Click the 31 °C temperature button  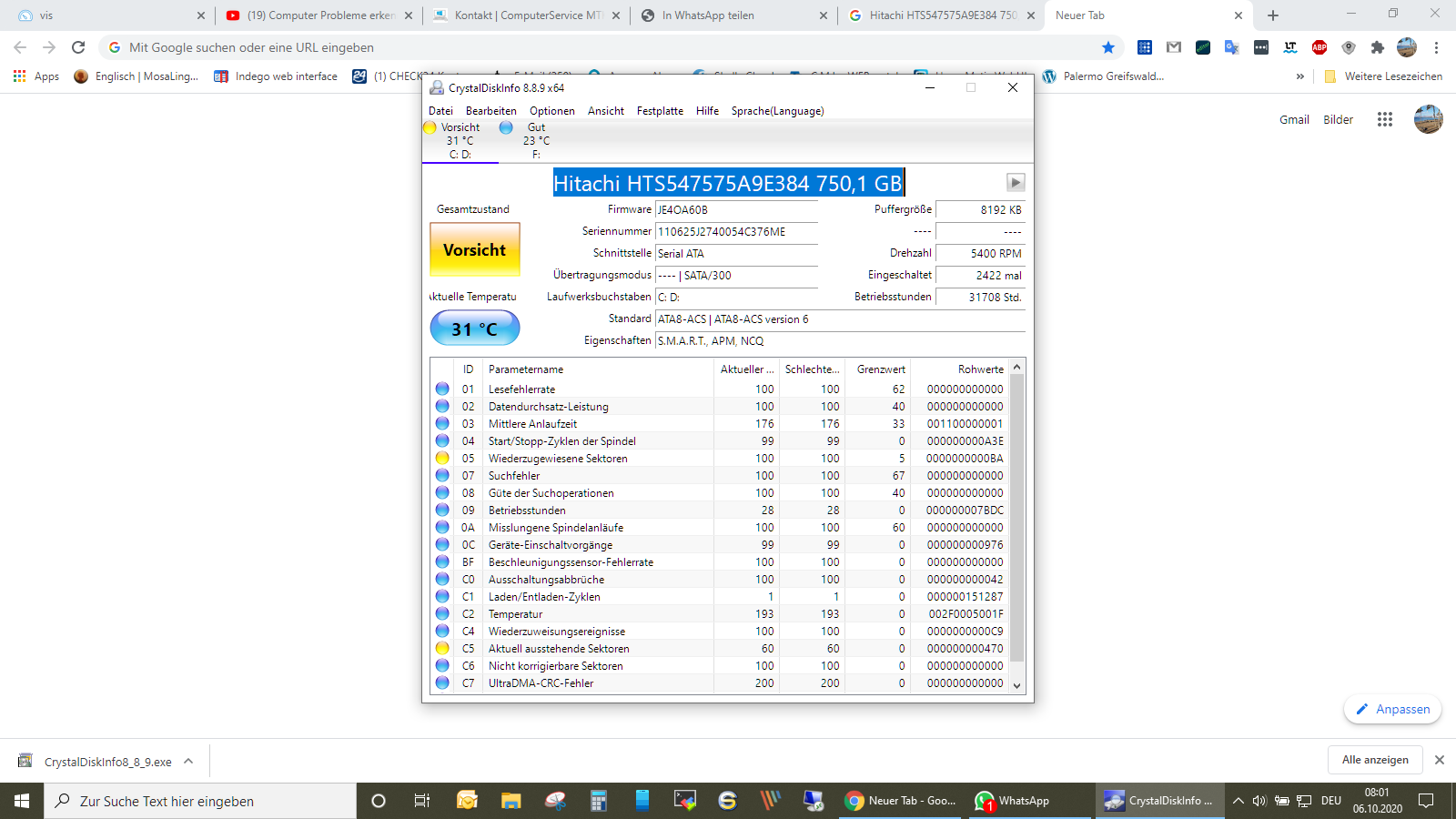click(x=475, y=329)
